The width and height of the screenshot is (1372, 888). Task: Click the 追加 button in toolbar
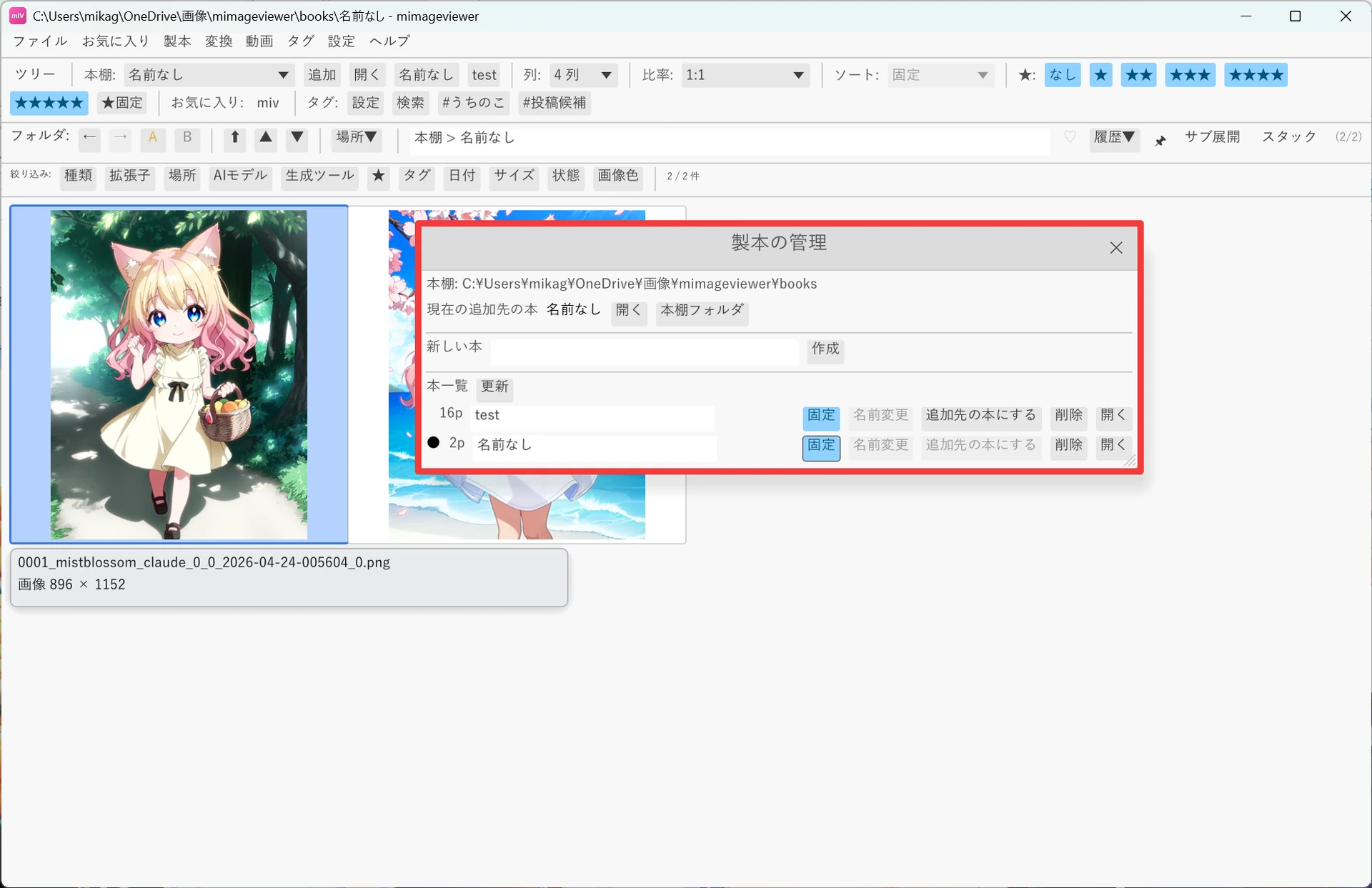click(x=322, y=75)
